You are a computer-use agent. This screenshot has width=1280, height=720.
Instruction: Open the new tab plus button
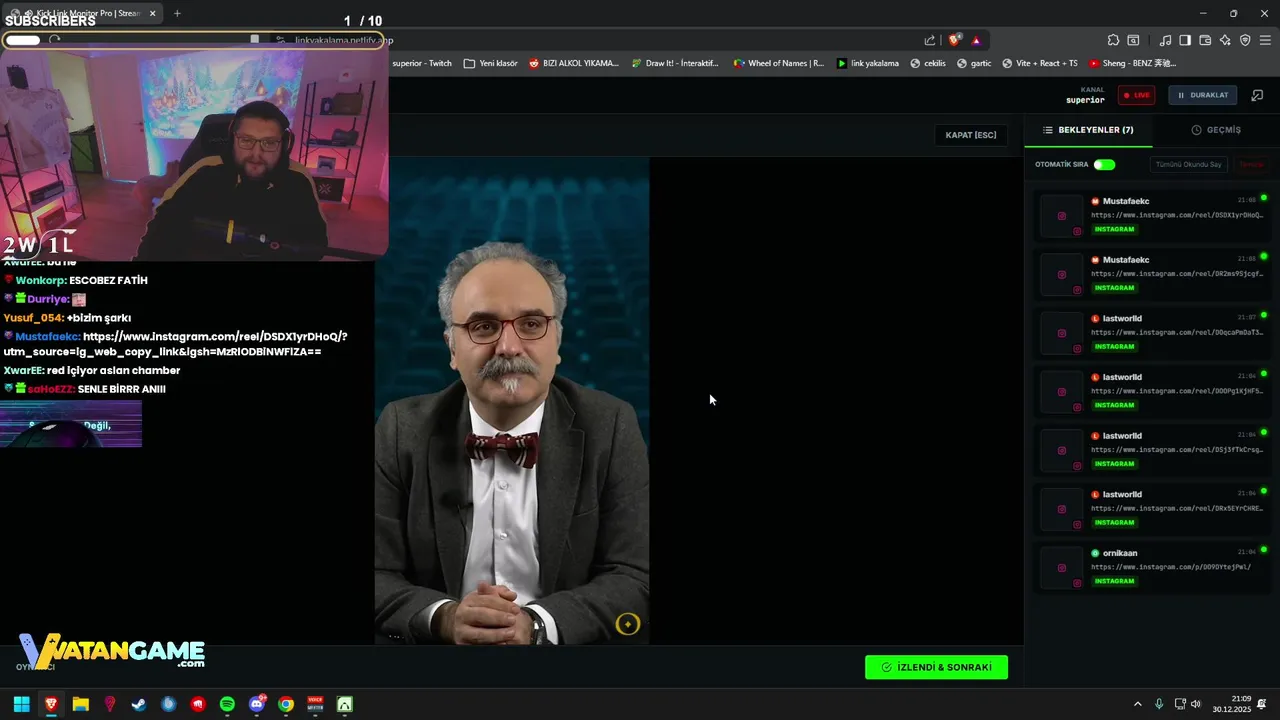[177, 14]
